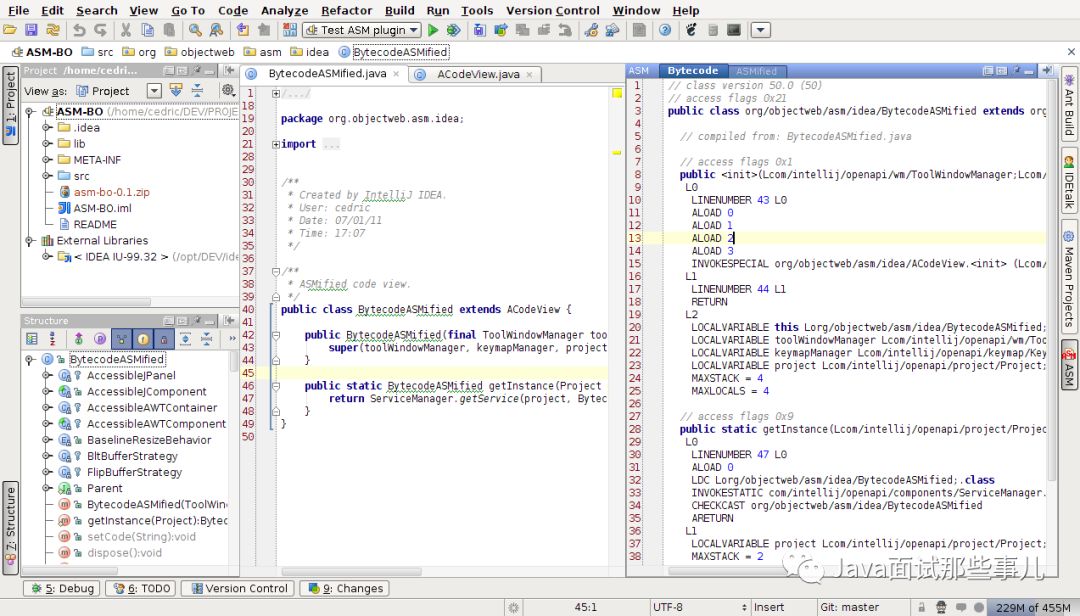Expand the src folder in Project tree
Screen dimensions: 1080x616
pos(47,176)
